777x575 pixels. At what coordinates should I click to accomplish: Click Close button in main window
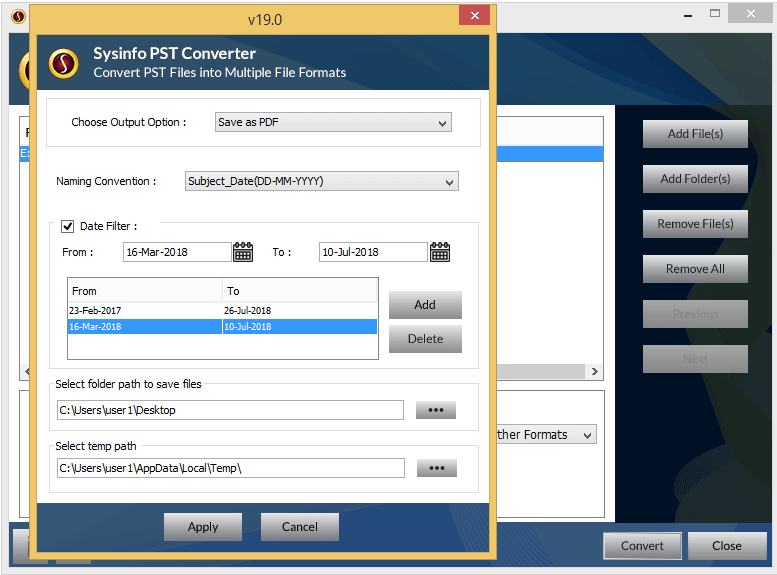coord(727,546)
